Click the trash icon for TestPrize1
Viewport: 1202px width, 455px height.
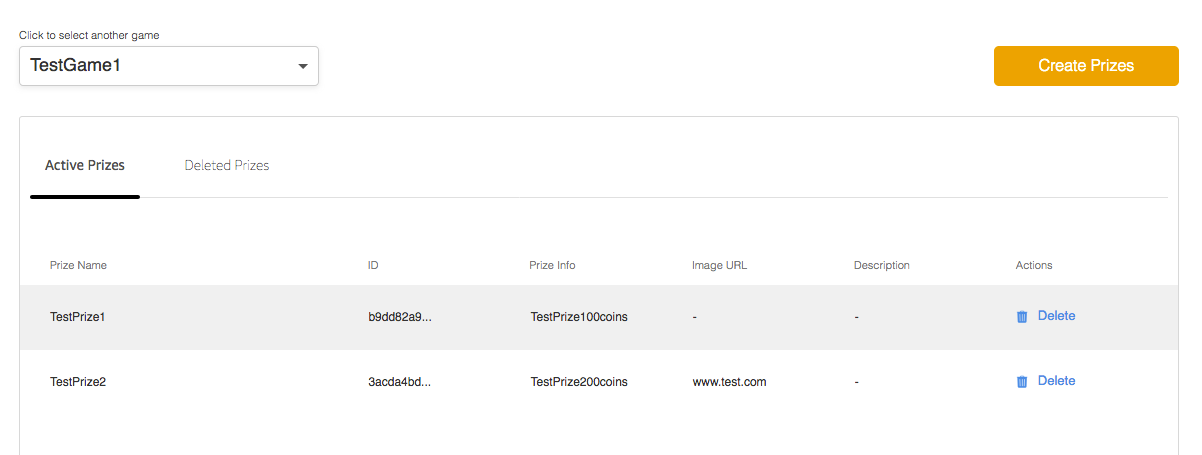[1022, 317]
